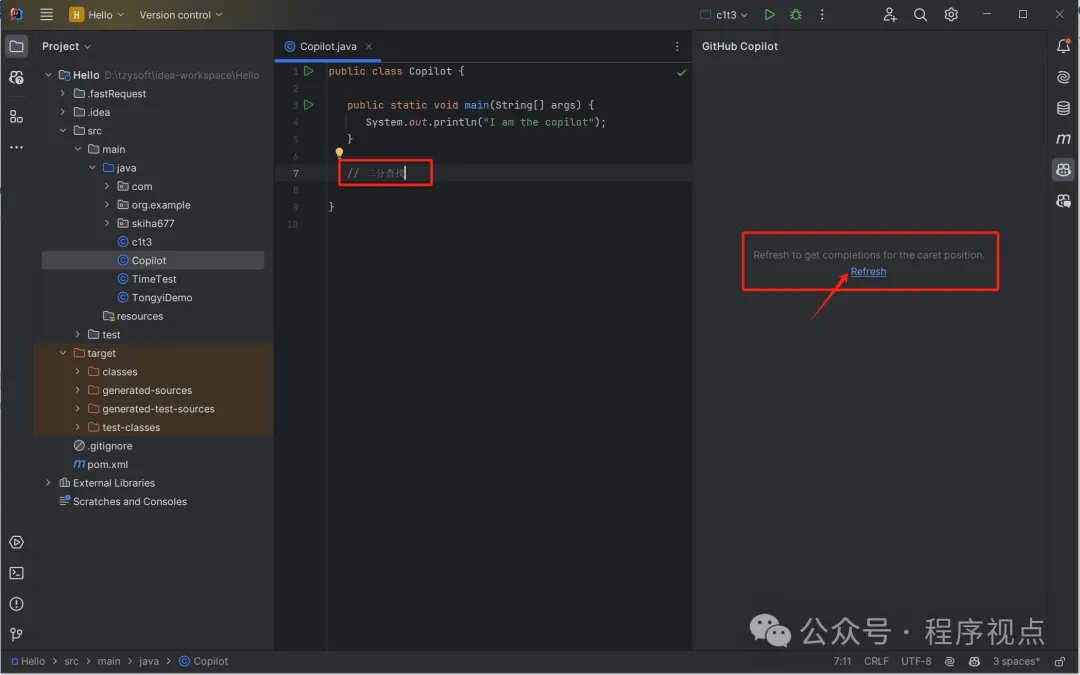Click the println line in editor

[486, 122]
